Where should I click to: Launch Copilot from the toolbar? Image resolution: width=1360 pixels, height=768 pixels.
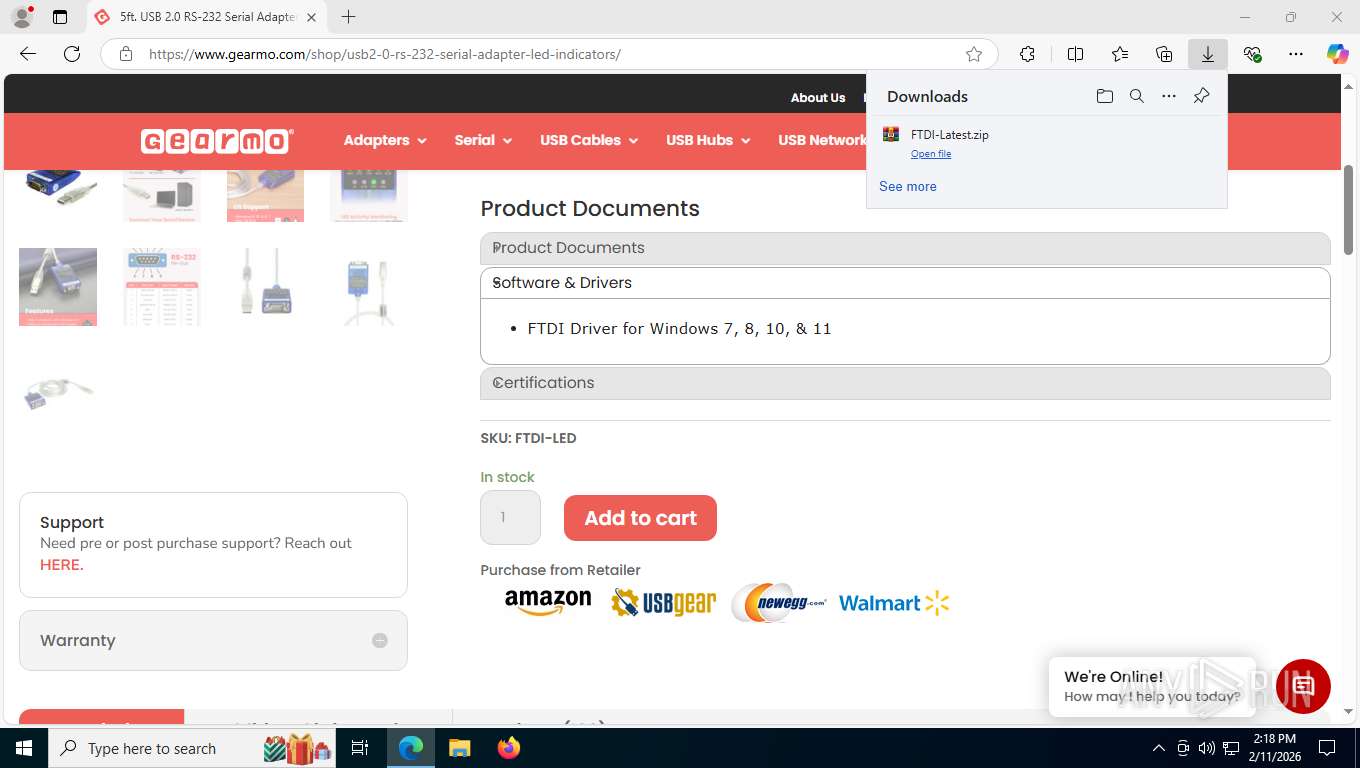tap(1337, 54)
